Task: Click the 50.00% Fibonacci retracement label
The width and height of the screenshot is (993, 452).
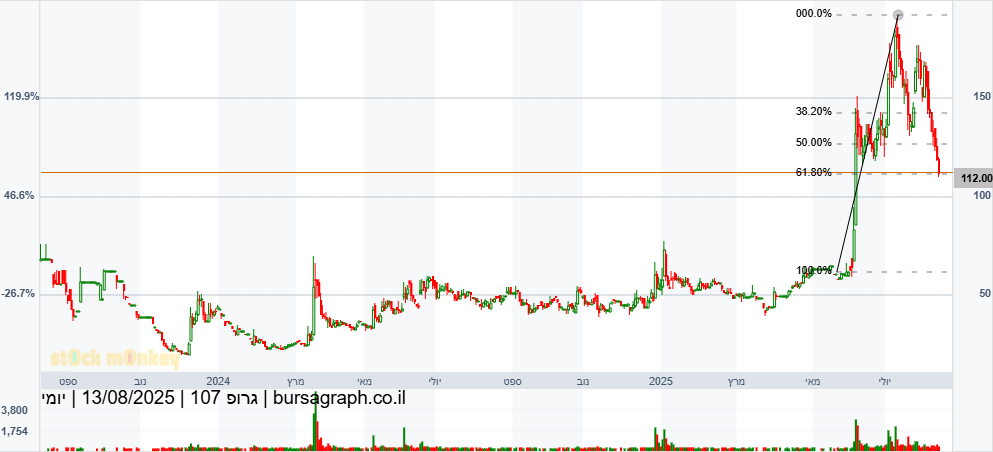Action: [x=814, y=143]
